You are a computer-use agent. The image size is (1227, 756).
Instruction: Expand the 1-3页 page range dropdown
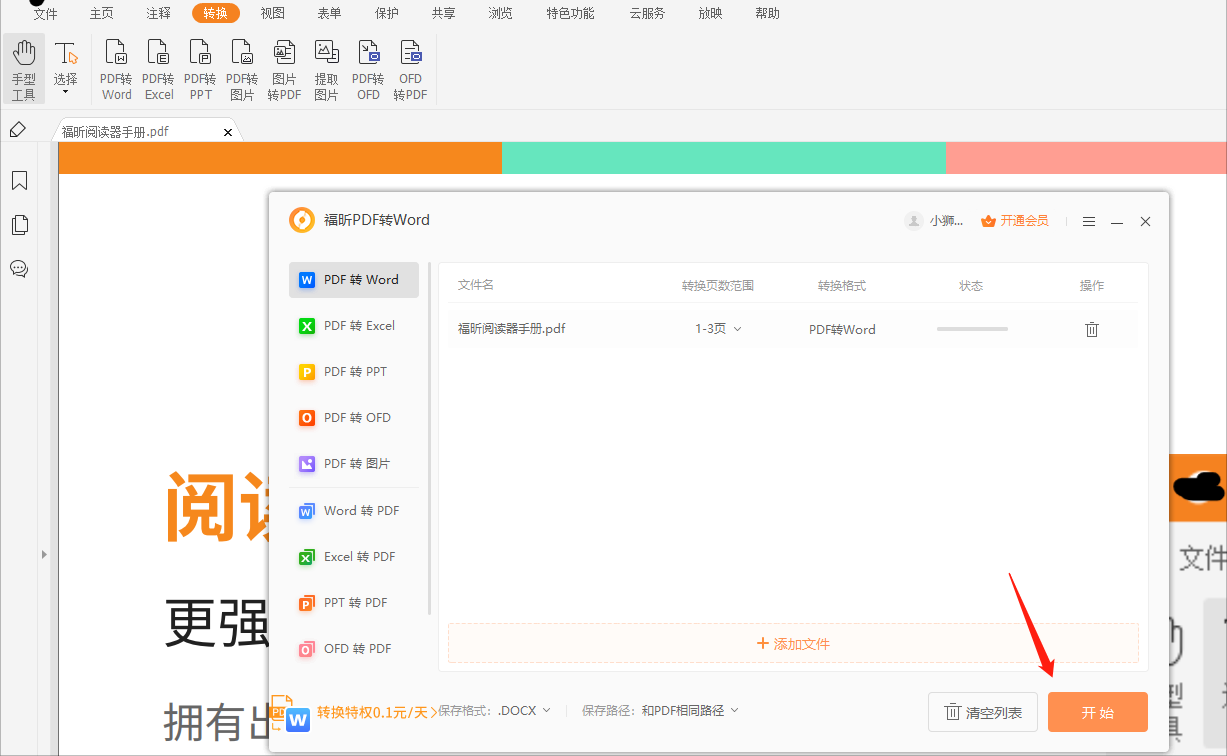pyautogui.click(x=717, y=328)
